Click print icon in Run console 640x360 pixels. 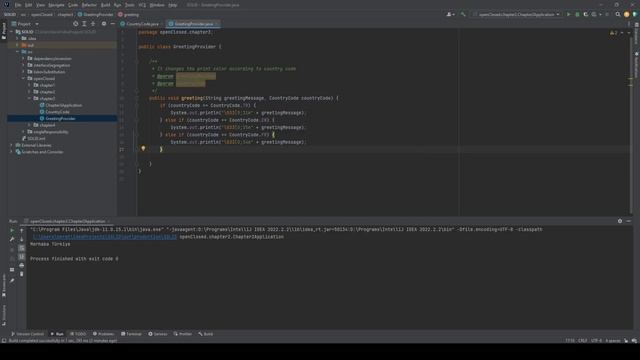(x=22, y=265)
